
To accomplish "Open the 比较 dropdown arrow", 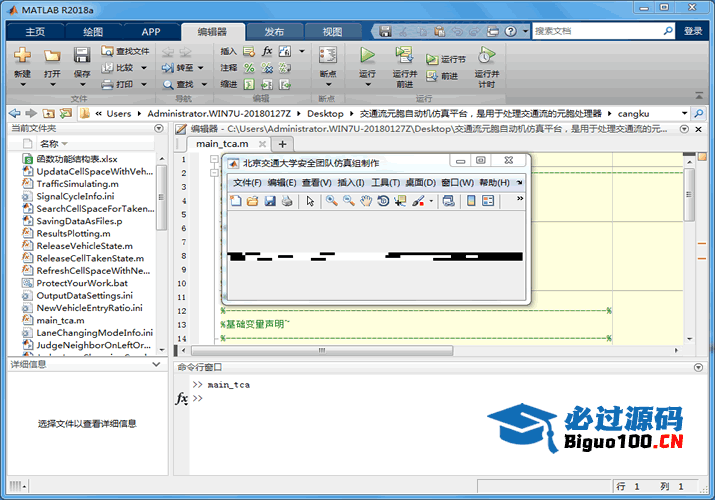I will 144,68.
